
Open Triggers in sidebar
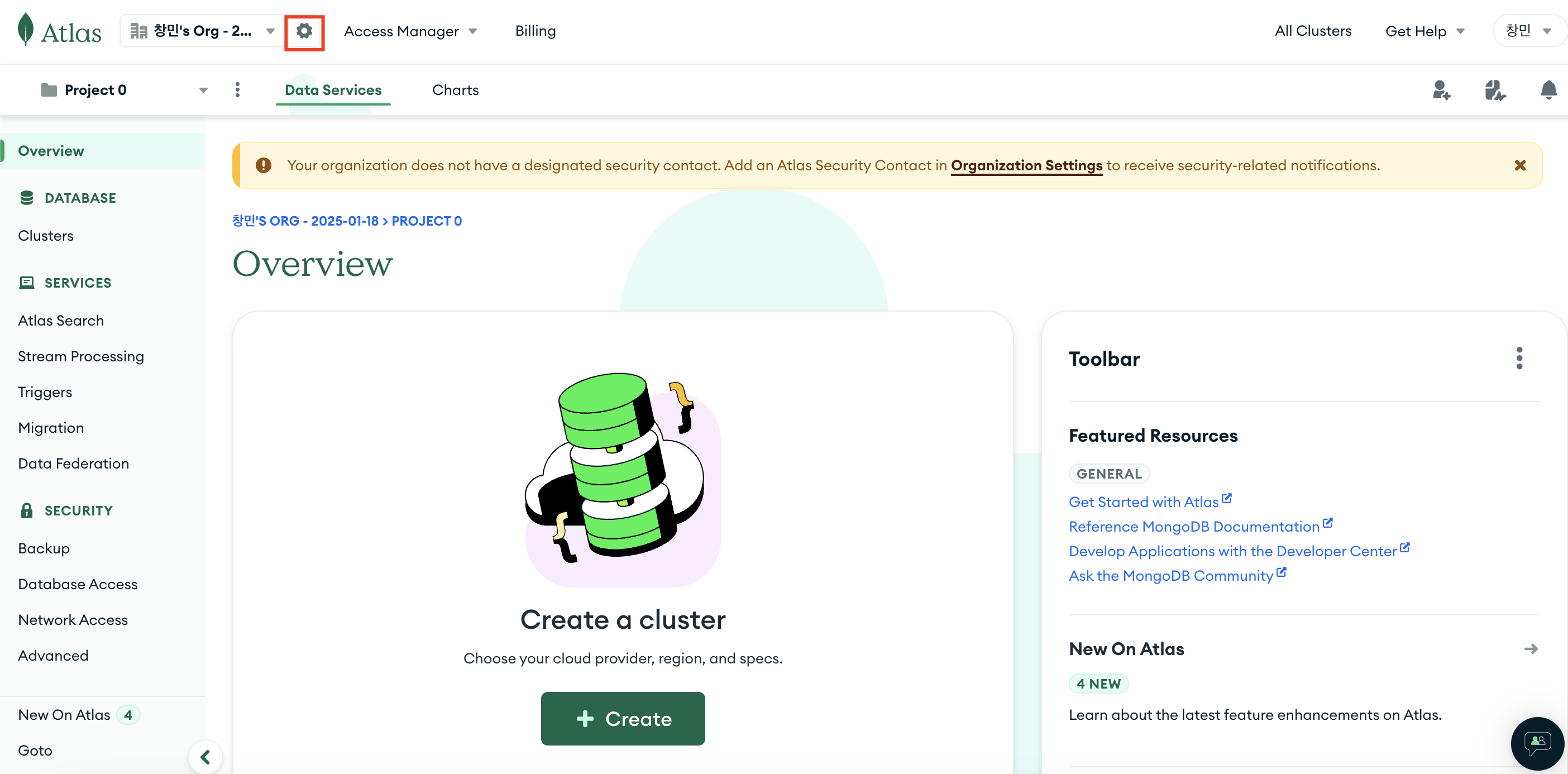45,392
